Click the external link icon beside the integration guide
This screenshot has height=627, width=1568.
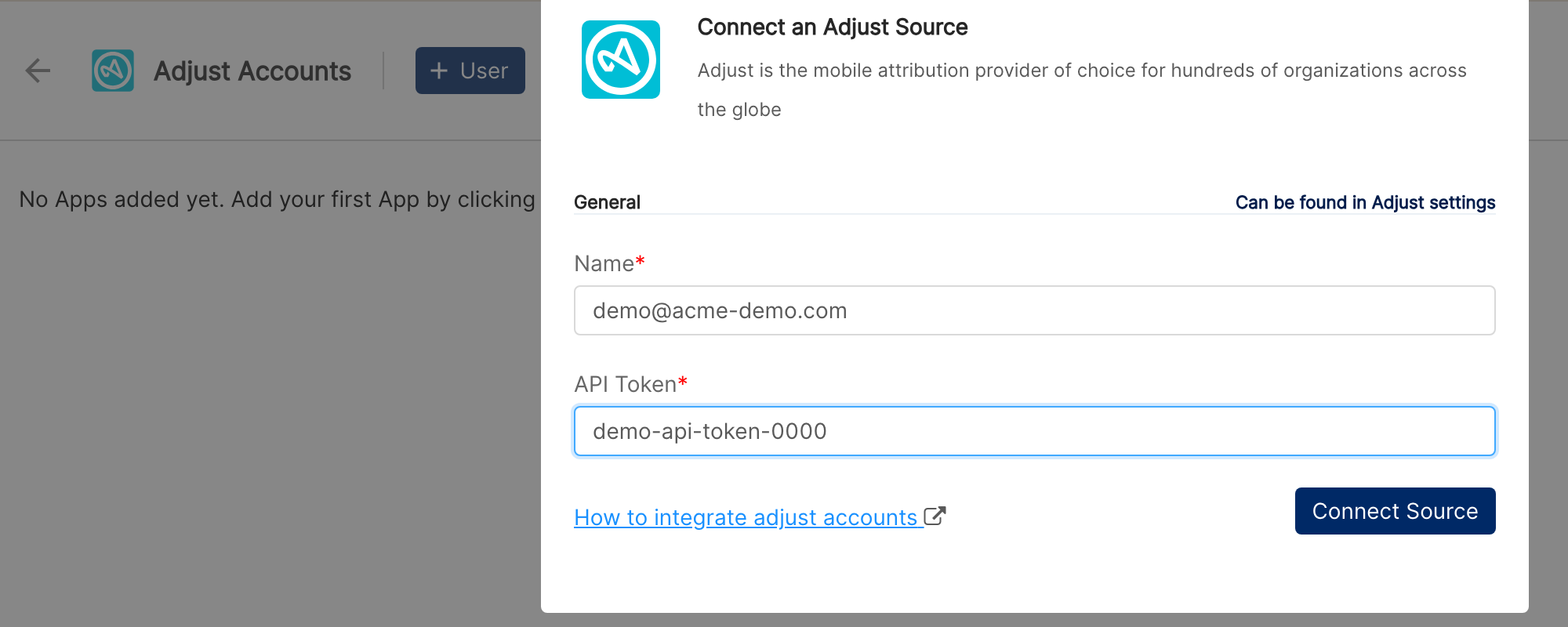(935, 516)
